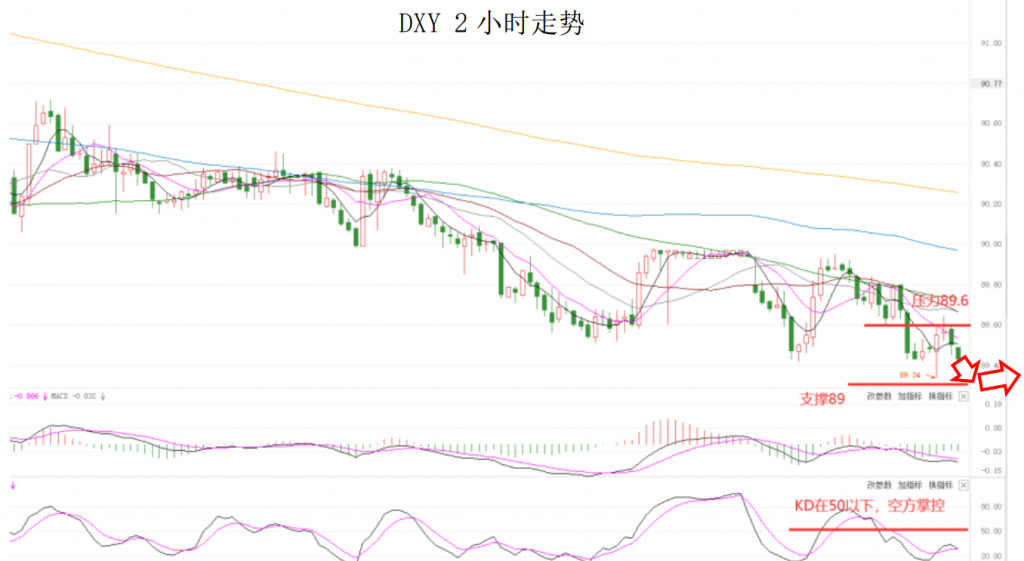1024x561 pixels.
Task: Click the 91.00 price axis value
Action: click(x=991, y=44)
